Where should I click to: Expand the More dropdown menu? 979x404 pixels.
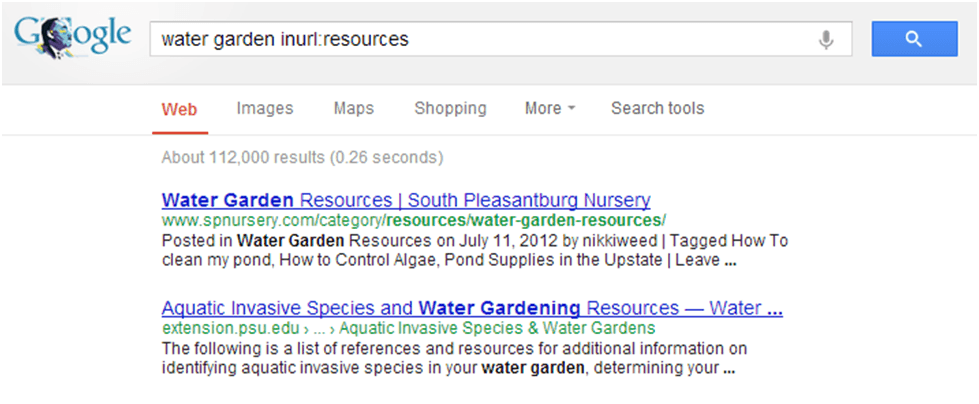click(x=549, y=108)
